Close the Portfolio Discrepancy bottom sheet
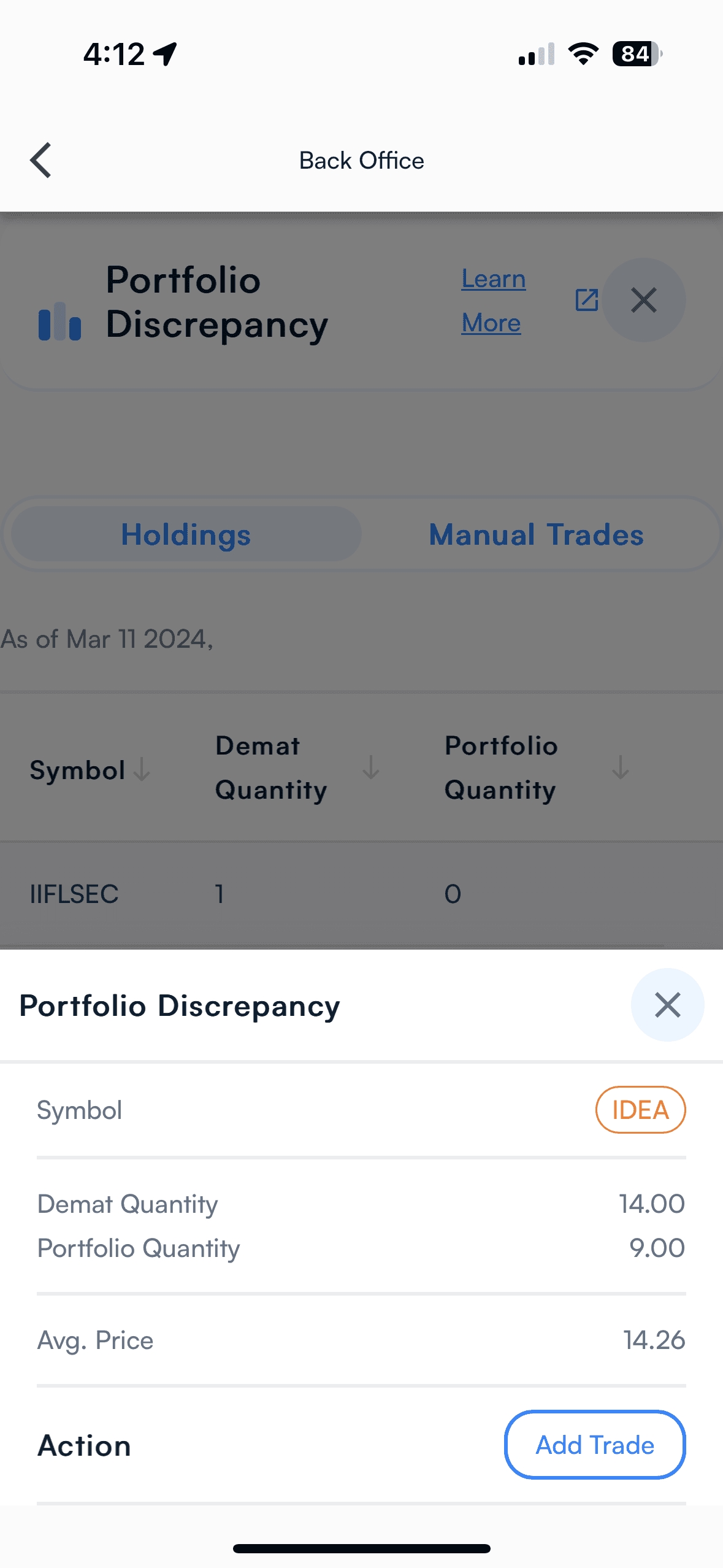Viewport: 723px width, 1568px height. tap(667, 1005)
